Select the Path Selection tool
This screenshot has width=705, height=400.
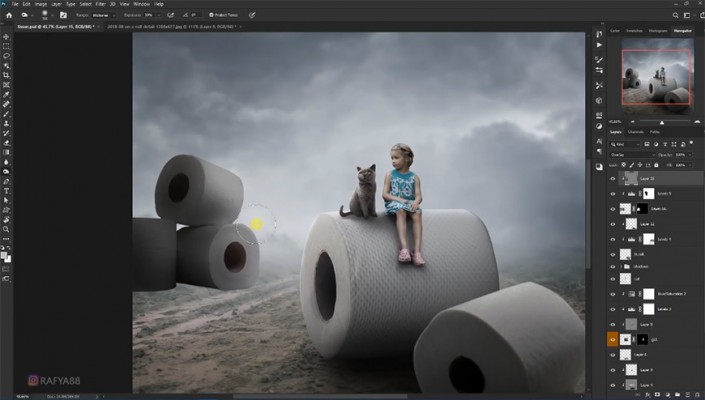[6, 200]
